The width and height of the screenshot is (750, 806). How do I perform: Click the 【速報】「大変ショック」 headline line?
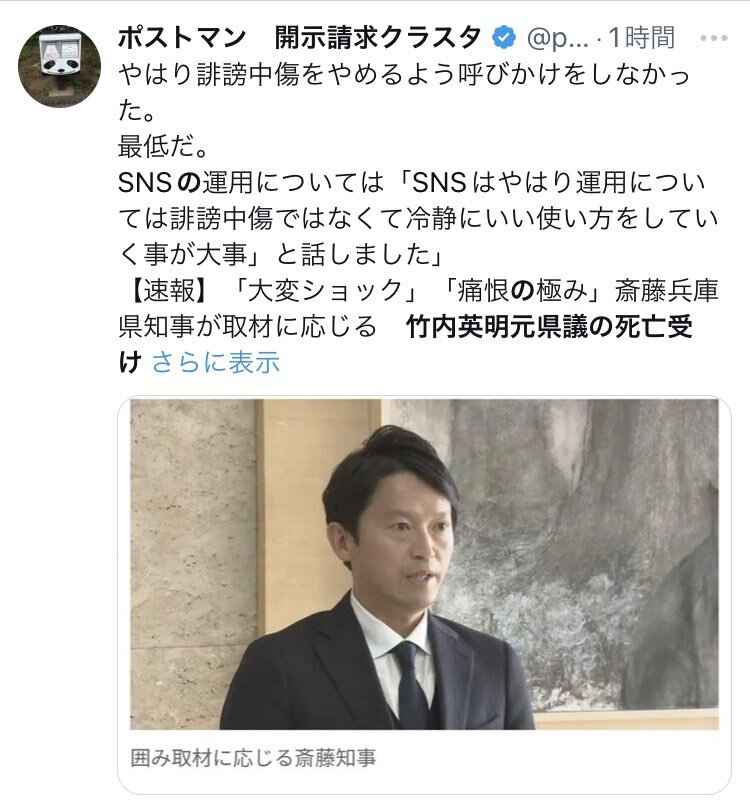tap(419, 290)
